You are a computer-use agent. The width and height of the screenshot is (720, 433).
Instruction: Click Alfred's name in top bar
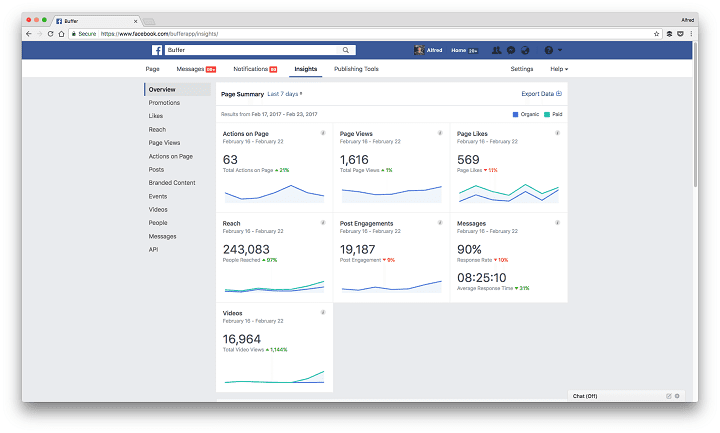434,50
